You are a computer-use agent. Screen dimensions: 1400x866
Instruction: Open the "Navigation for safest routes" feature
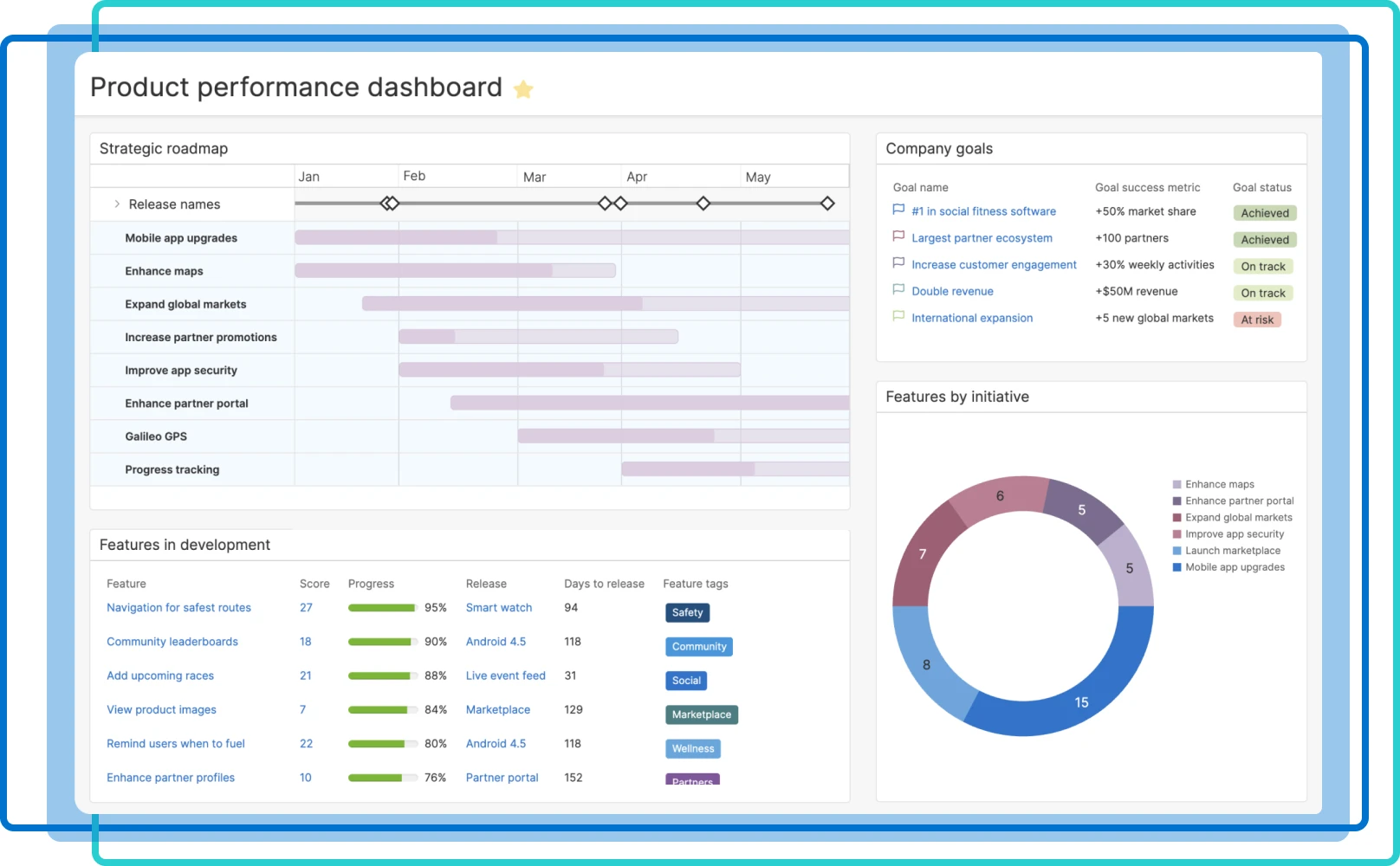178,607
